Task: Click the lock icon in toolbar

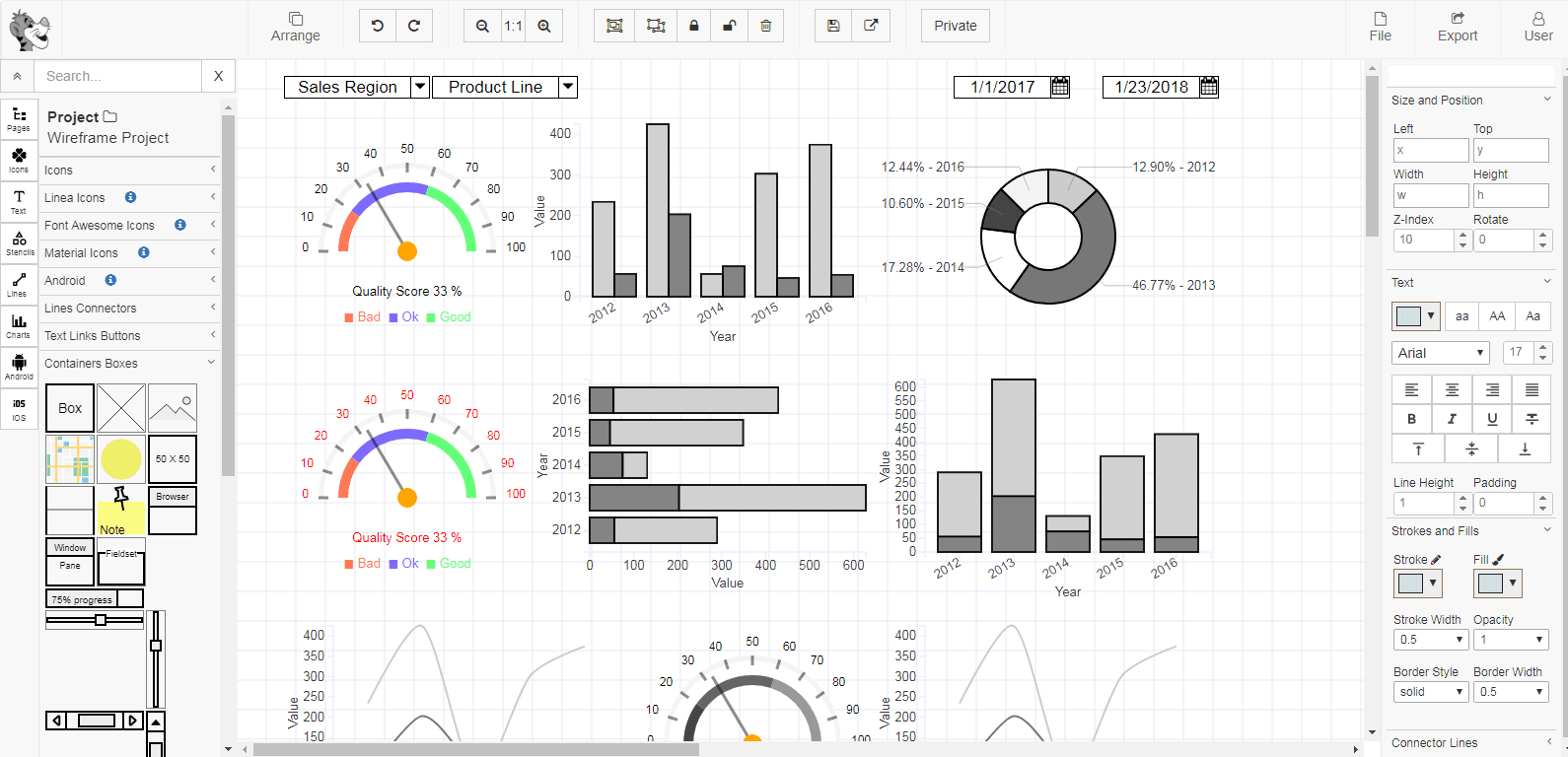Action: coord(694,26)
